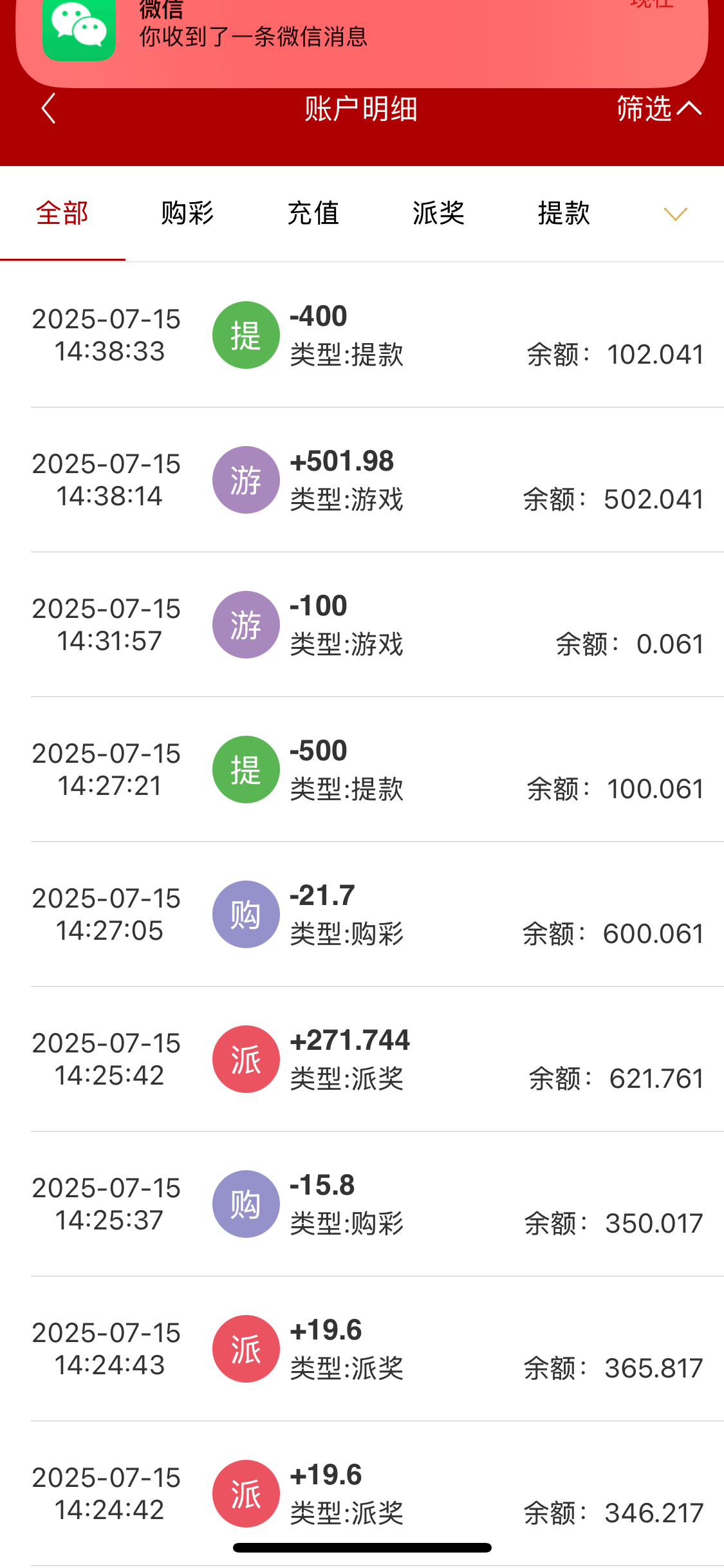Image resolution: width=724 pixels, height=1568 pixels.
Task: Collapse the 筛选 filter panel
Action: coord(658,108)
